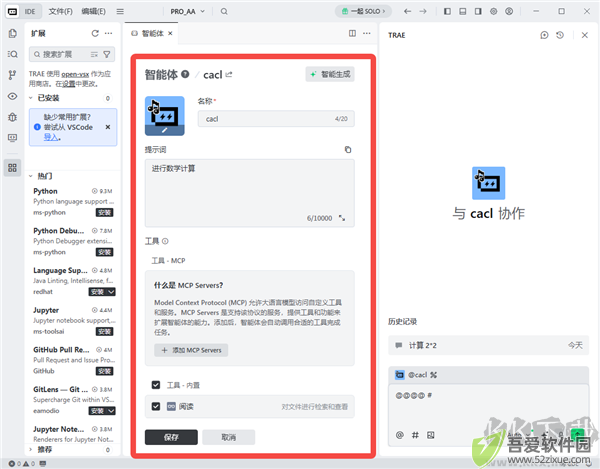Viewport: 600px width, 469px height.
Task: Open the 文件(F) menu
Action: tap(60, 11)
